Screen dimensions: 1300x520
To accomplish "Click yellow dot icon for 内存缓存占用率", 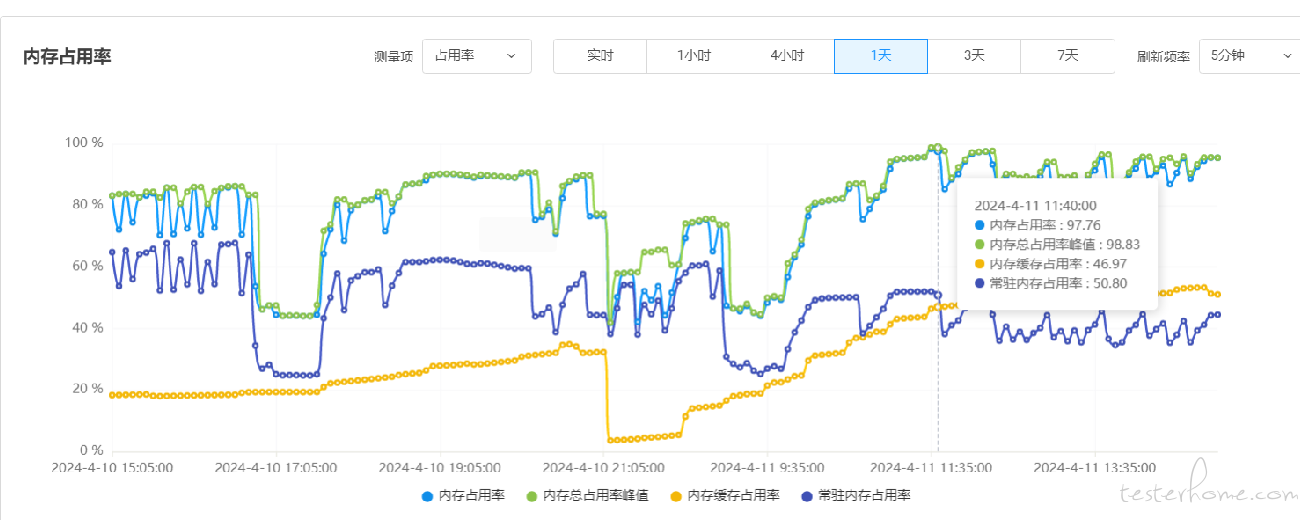I will [x=676, y=496].
